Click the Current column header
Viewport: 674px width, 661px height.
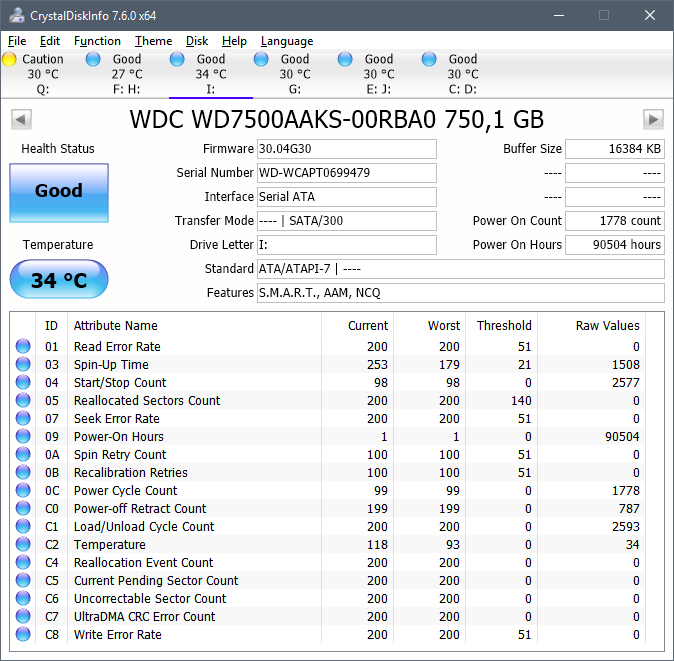tap(368, 325)
